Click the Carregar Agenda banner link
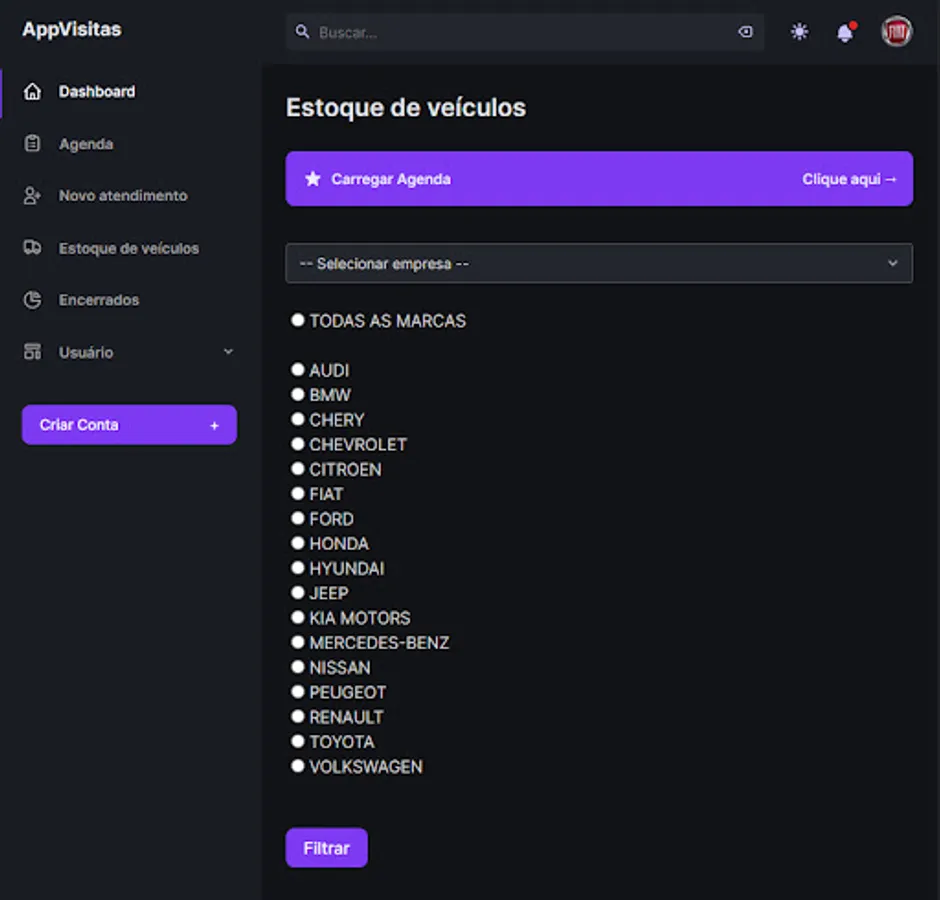 599,179
